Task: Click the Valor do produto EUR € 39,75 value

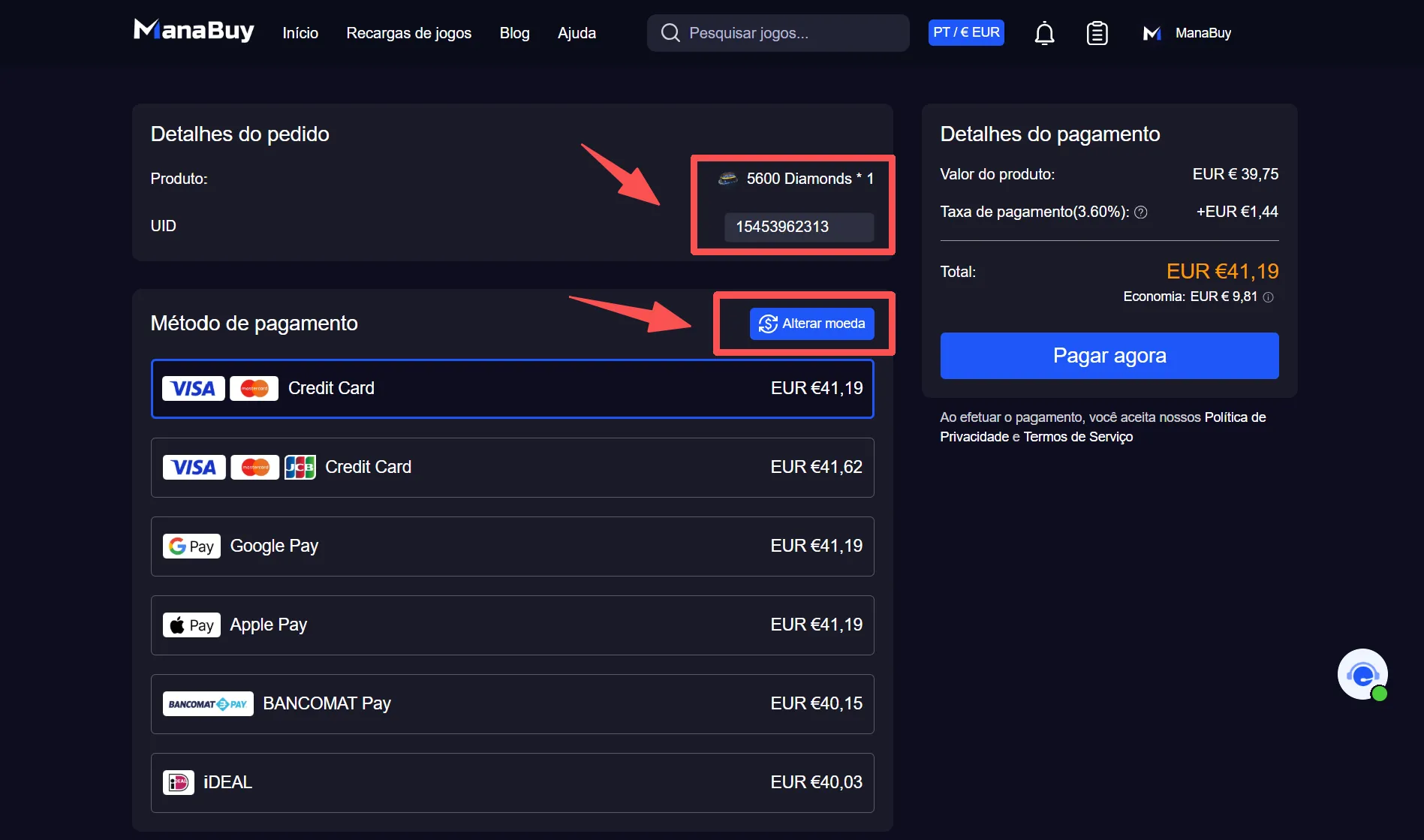Action: (x=1235, y=174)
